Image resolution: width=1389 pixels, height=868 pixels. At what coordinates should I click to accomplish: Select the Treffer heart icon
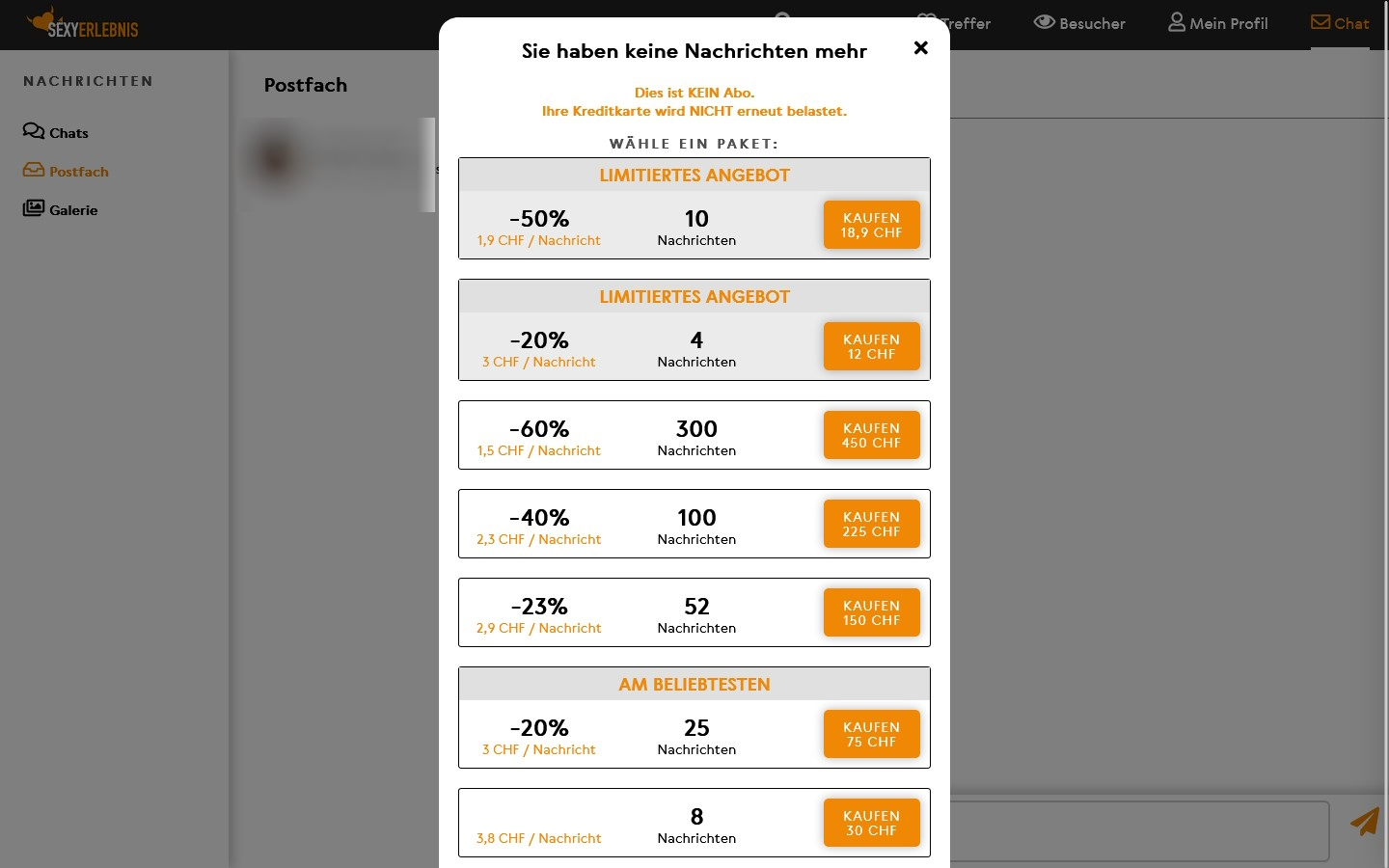click(927, 21)
